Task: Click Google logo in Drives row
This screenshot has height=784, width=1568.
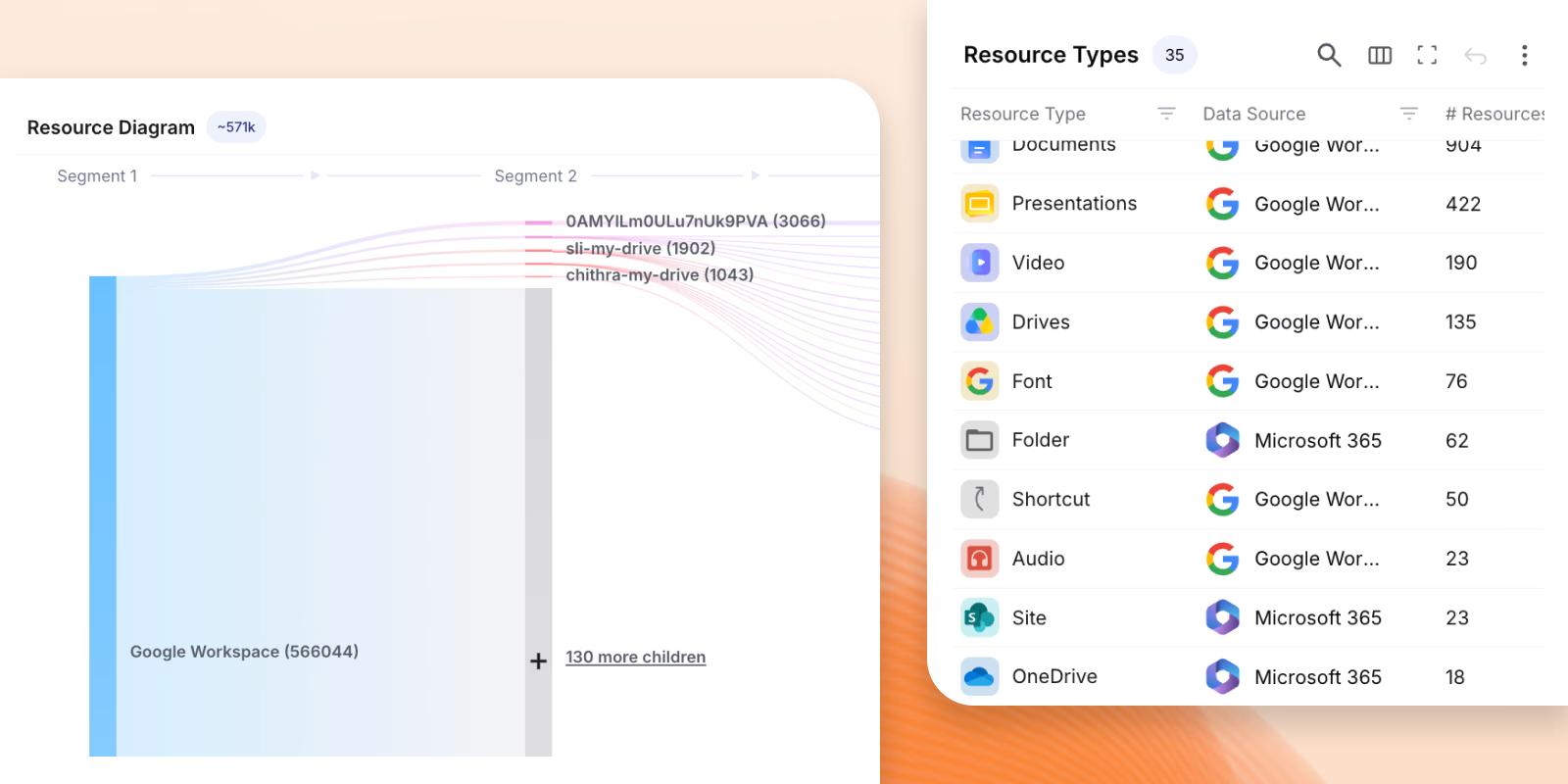Action: point(1222,321)
